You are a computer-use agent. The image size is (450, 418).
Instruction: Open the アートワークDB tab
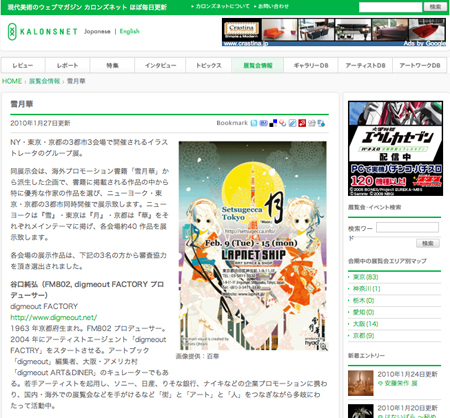tap(420, 65)
